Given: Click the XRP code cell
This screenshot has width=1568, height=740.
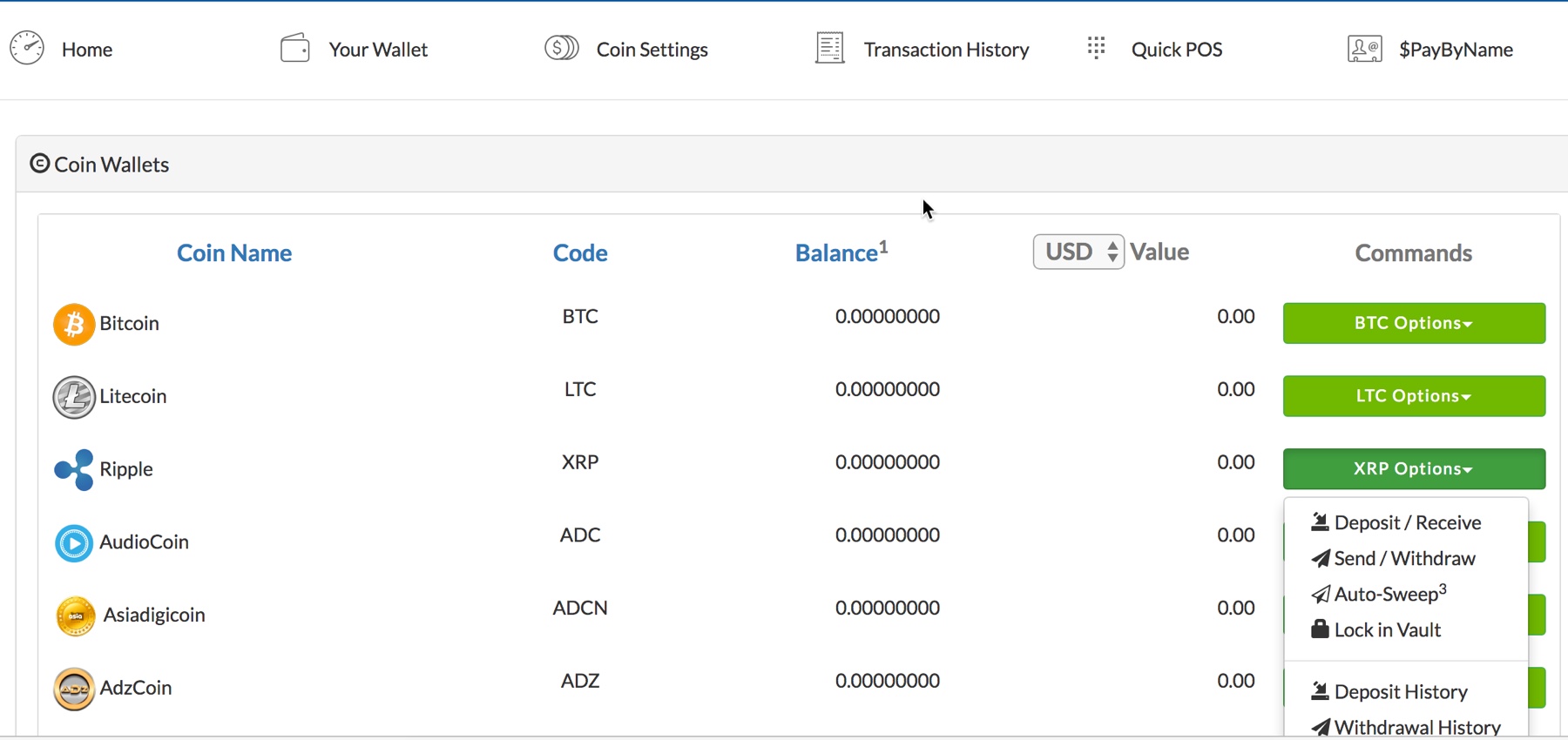Looking at the screenshot, I should click(580, 461).
